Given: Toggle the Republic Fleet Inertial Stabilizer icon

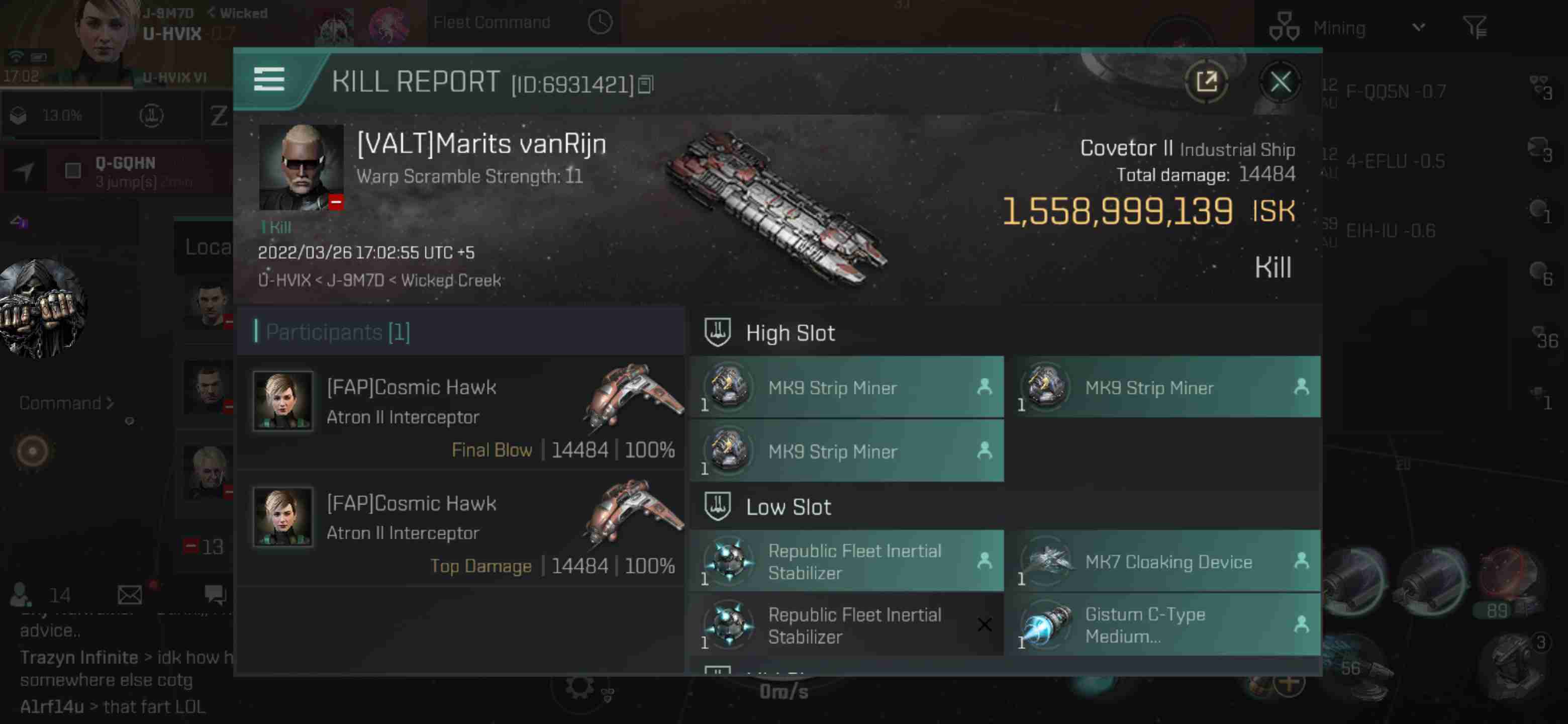Looking at the screenshot, I should pos(730,561).
